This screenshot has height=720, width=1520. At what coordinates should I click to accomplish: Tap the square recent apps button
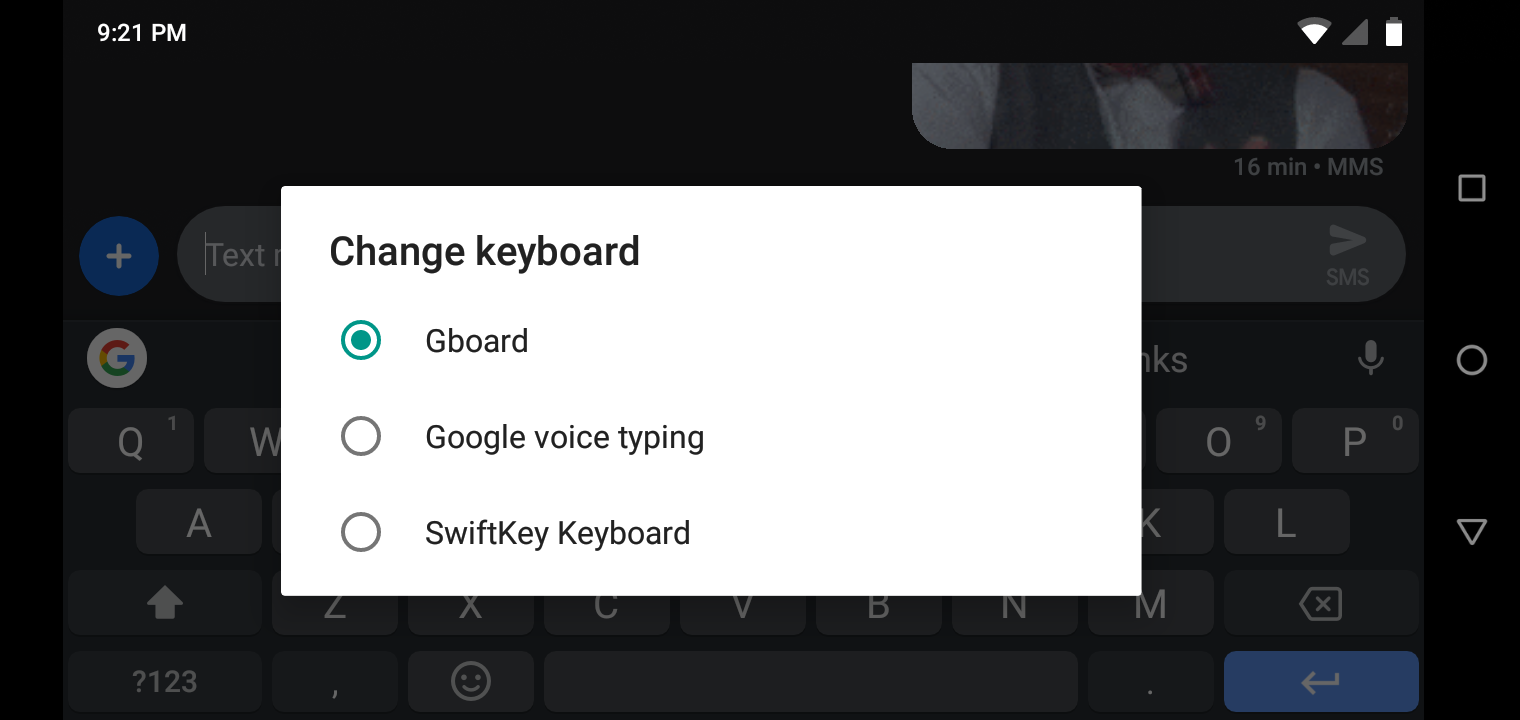[1471, 187]
